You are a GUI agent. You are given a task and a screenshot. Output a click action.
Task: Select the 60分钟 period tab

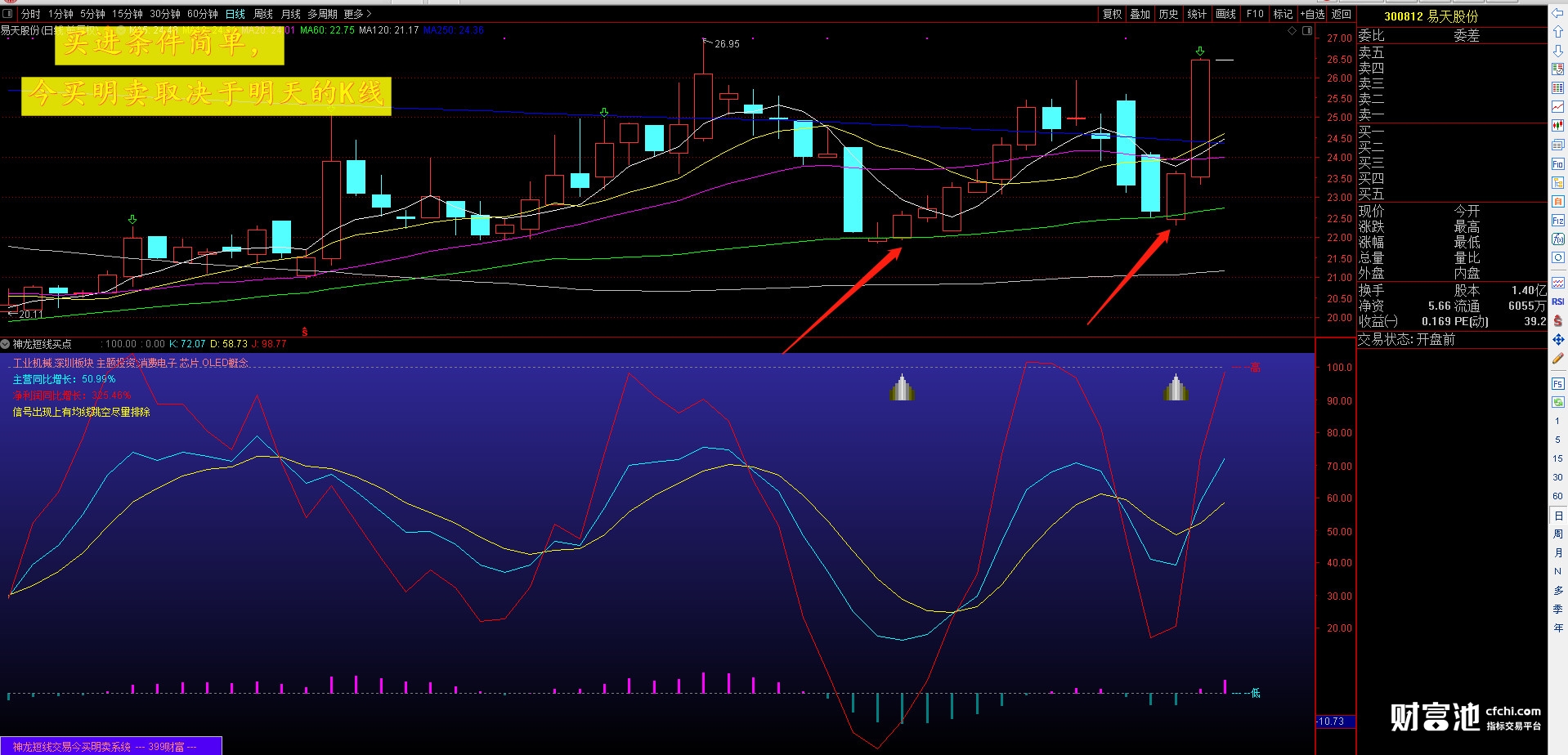tap(203, 14)
